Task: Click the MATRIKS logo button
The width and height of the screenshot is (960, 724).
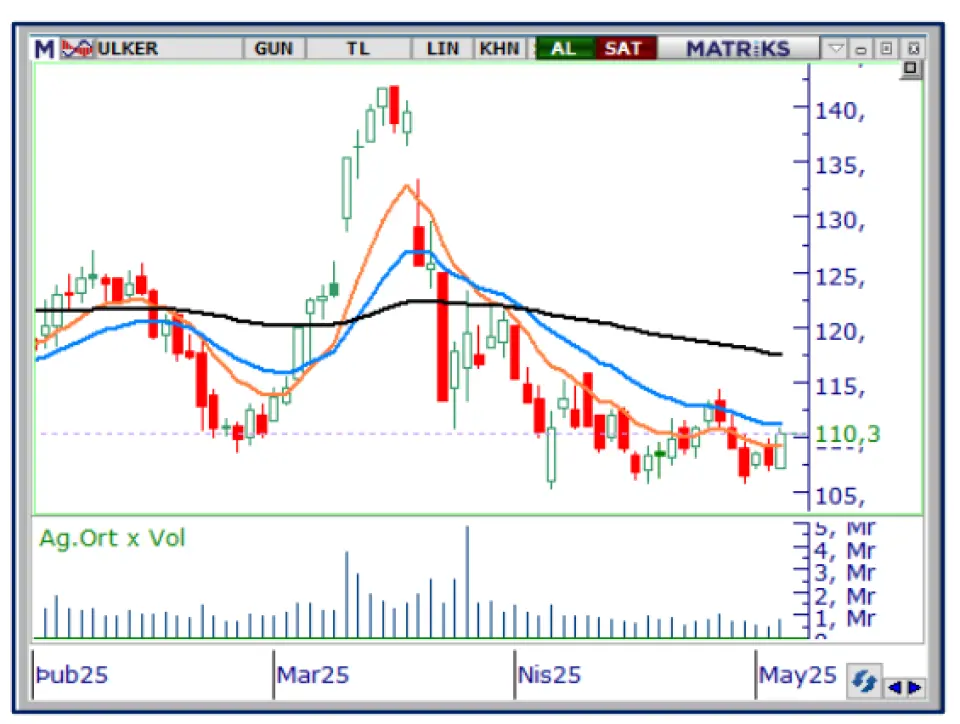Action: pos(738,48)
